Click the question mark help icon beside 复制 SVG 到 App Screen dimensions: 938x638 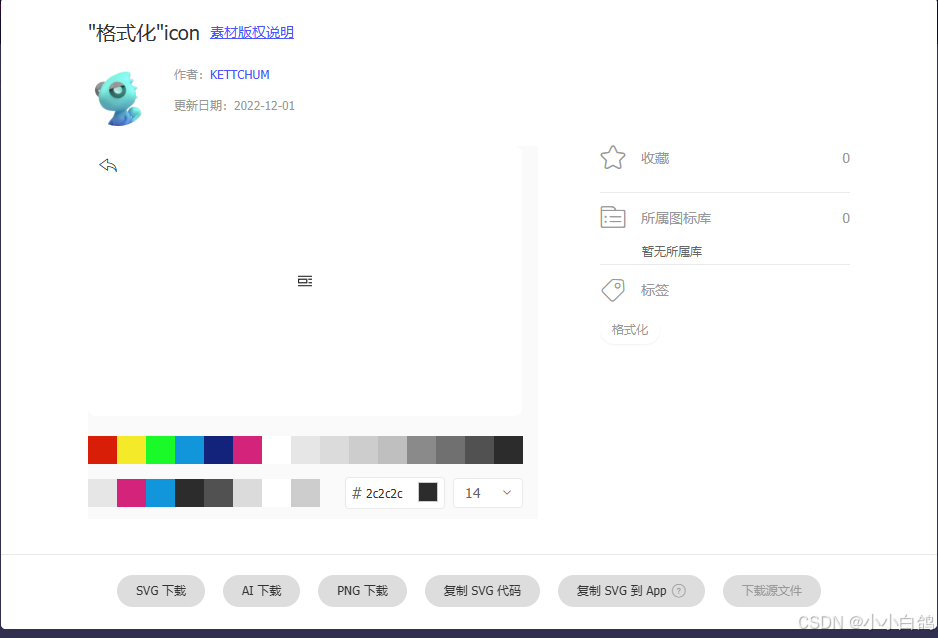[x=678, y=591]
